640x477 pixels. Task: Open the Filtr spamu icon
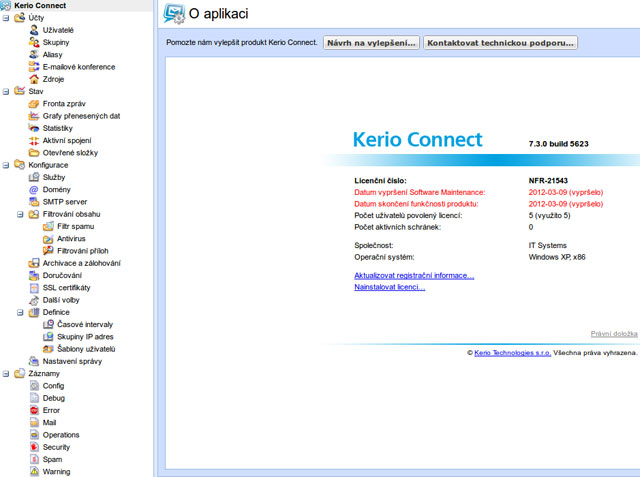point(49,226)
